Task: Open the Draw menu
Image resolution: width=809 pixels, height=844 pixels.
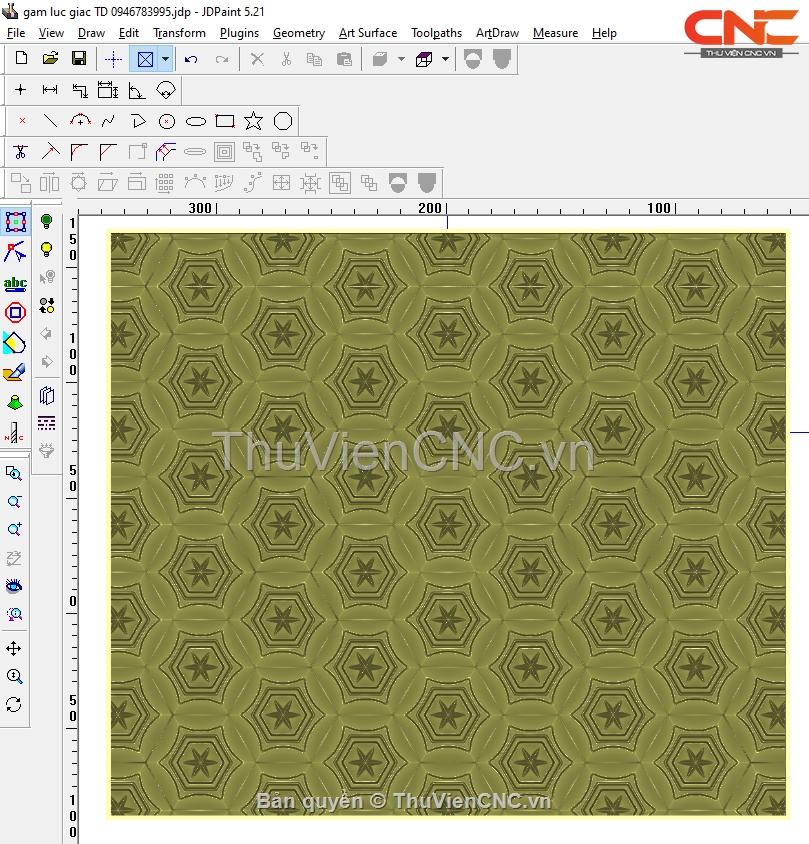Action: [x=91, y=33]
